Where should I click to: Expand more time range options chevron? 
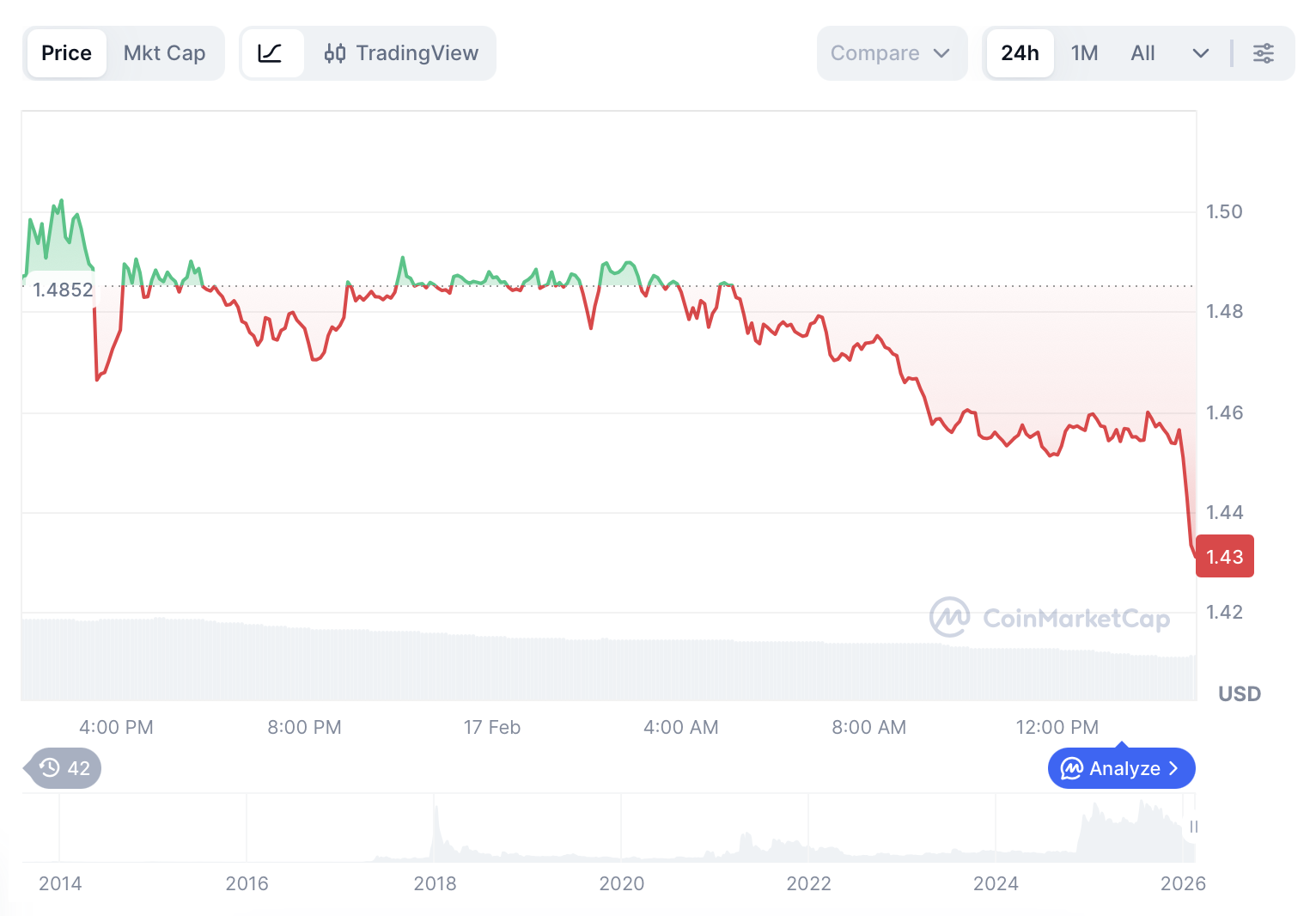pyautogui.click(x=1200, y=53)
